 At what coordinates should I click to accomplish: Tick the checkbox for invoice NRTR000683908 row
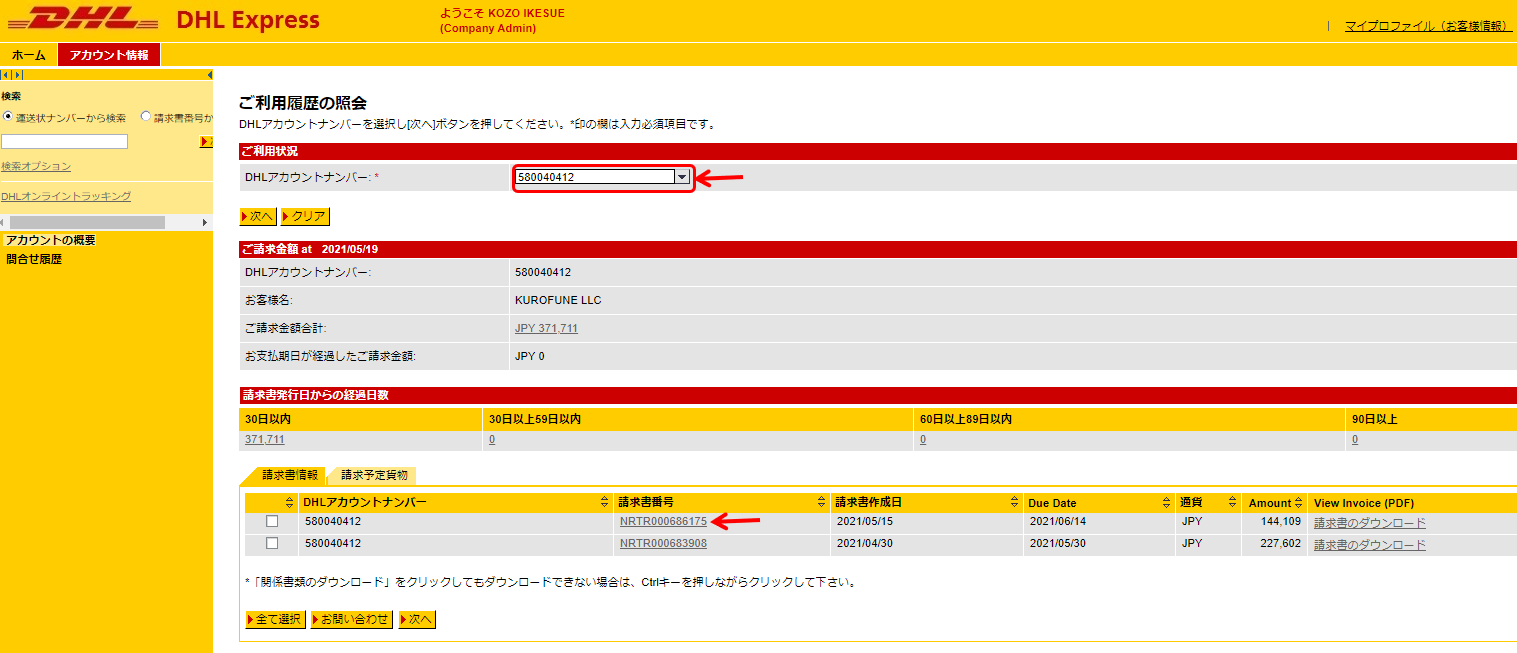(272, 543)
